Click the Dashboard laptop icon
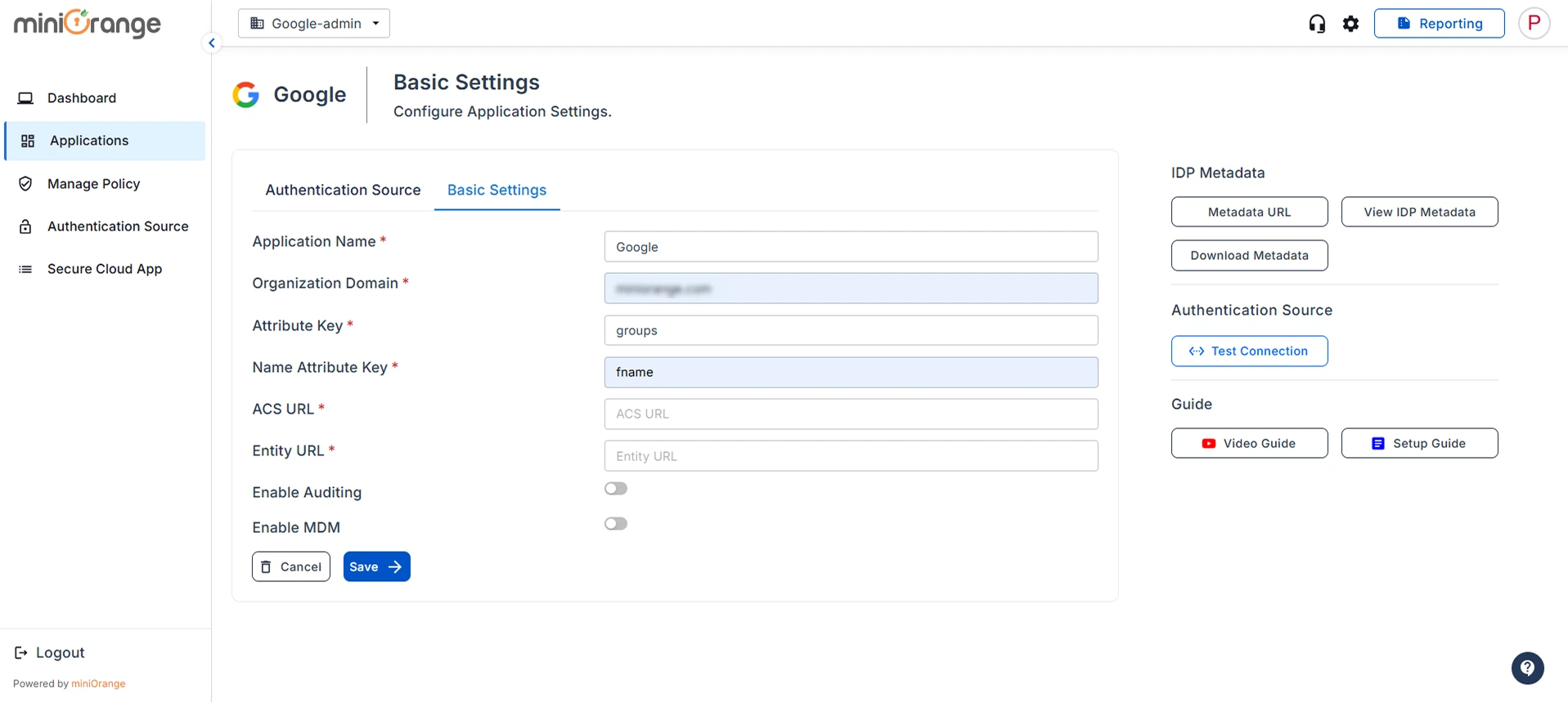This screenshot has width=1568, height=703. 25,98
